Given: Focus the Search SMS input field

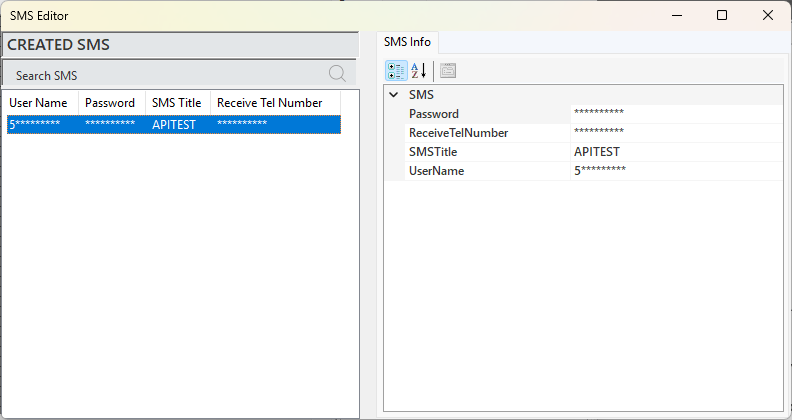Looking at the screenshot, I should (169, 75).
